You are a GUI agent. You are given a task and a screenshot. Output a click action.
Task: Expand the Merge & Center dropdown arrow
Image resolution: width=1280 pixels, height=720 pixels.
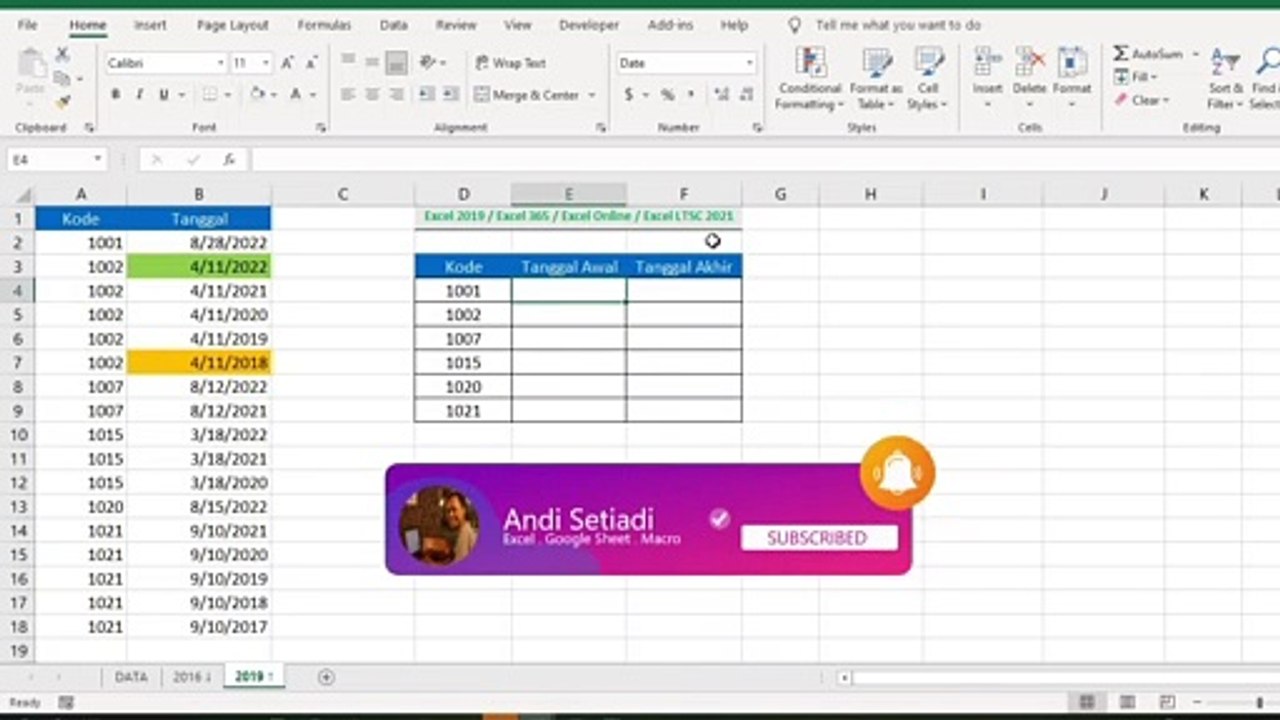[x=592, y=95]
